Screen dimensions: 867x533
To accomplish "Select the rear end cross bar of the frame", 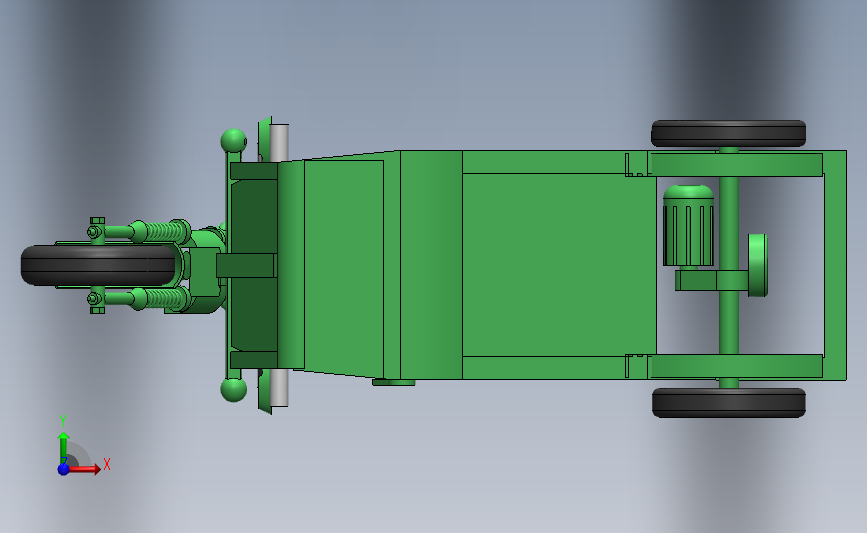I will pyautogui.click(x=835, y=265).
